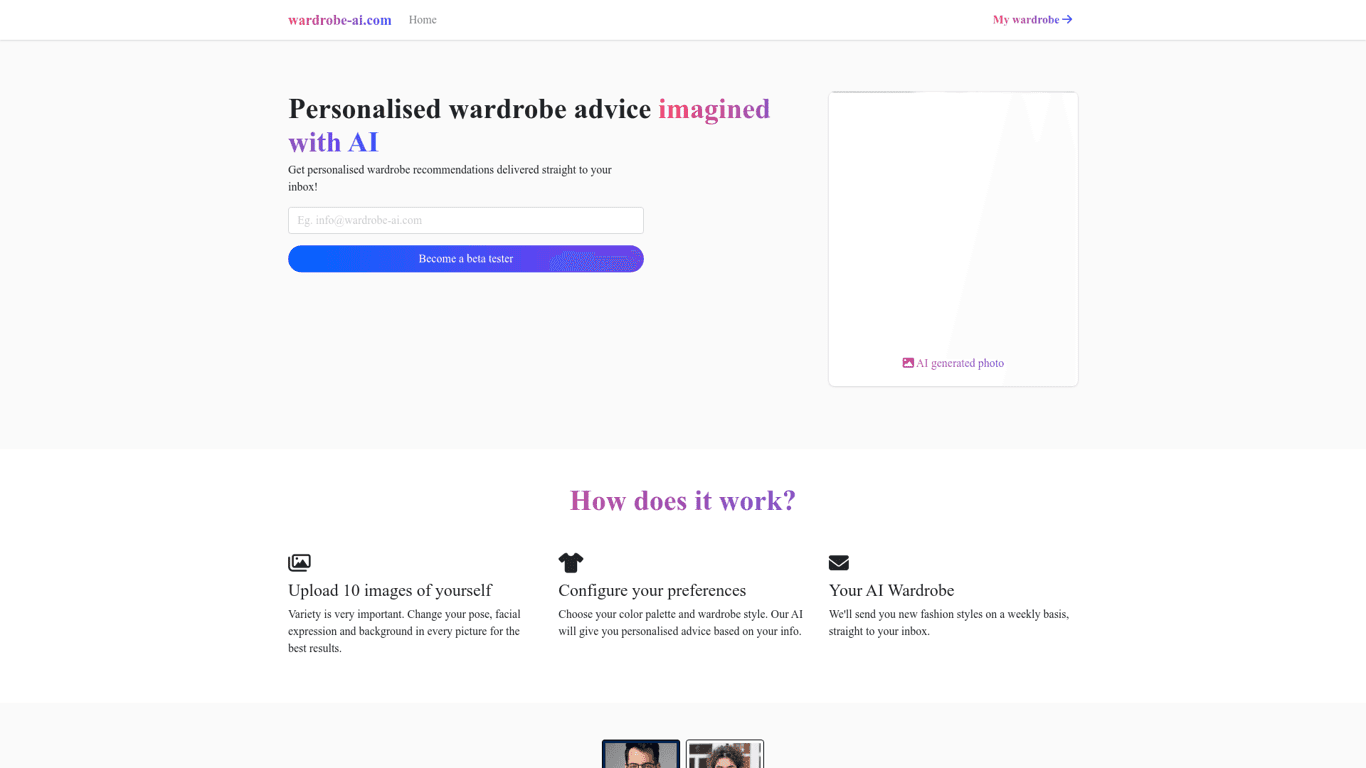Click the 'Personalised wardrobe advice imagined with AI' title
The image size is (1366, 768).
tap(528, 125)
